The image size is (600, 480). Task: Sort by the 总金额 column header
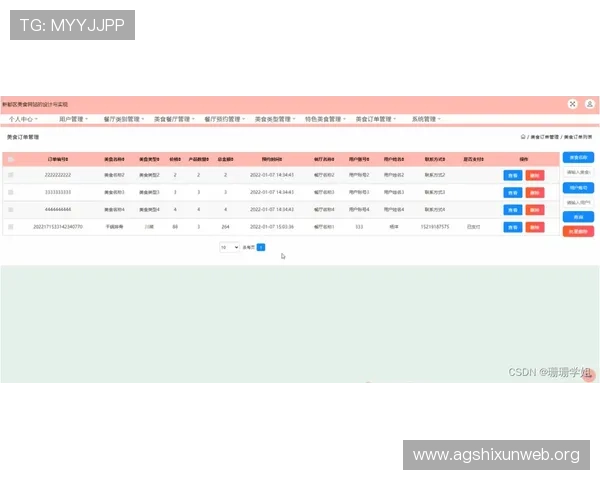coord(226,159)
